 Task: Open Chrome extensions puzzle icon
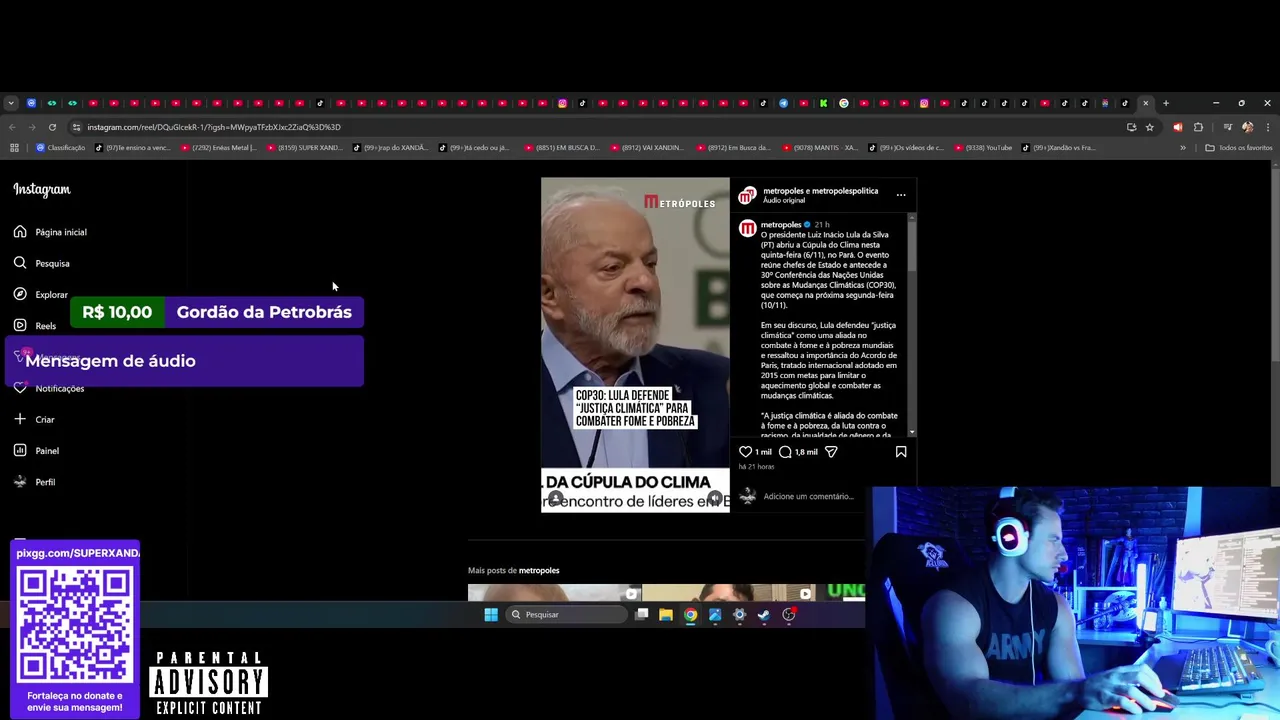[x=1198, y=127]
